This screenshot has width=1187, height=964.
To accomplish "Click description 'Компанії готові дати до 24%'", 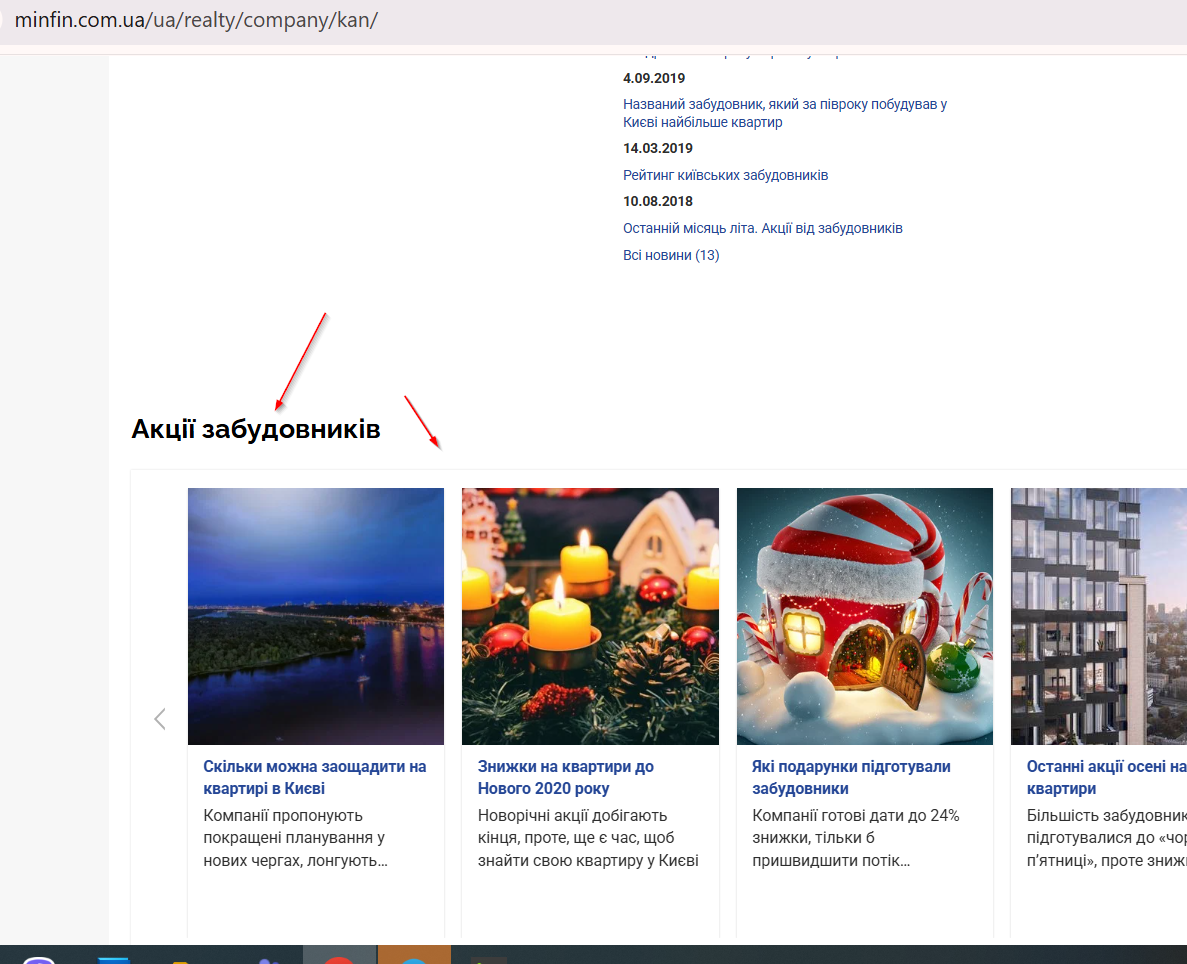I will tap(855, 838).
